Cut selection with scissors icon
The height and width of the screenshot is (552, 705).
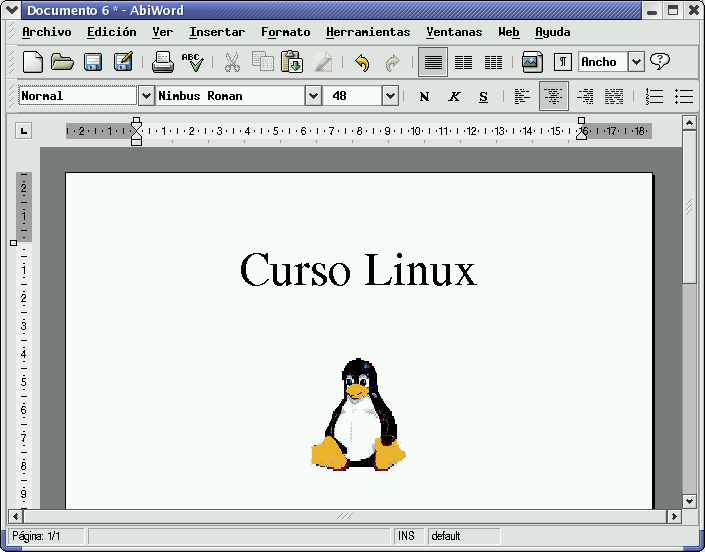(x=232, y=62)
